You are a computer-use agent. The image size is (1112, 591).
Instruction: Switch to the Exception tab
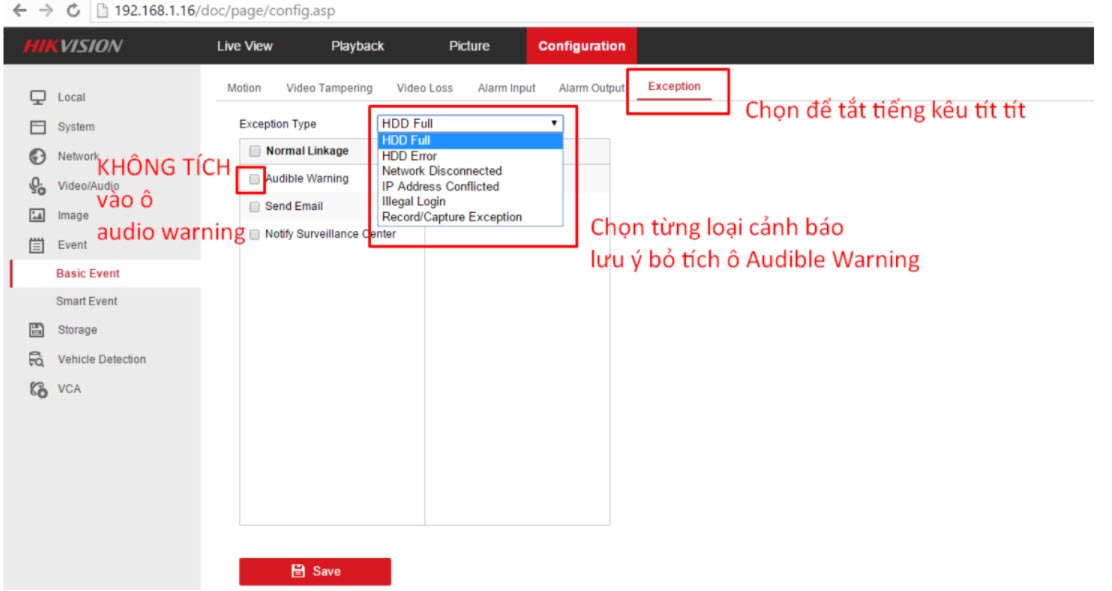click(x=674, y=87)
